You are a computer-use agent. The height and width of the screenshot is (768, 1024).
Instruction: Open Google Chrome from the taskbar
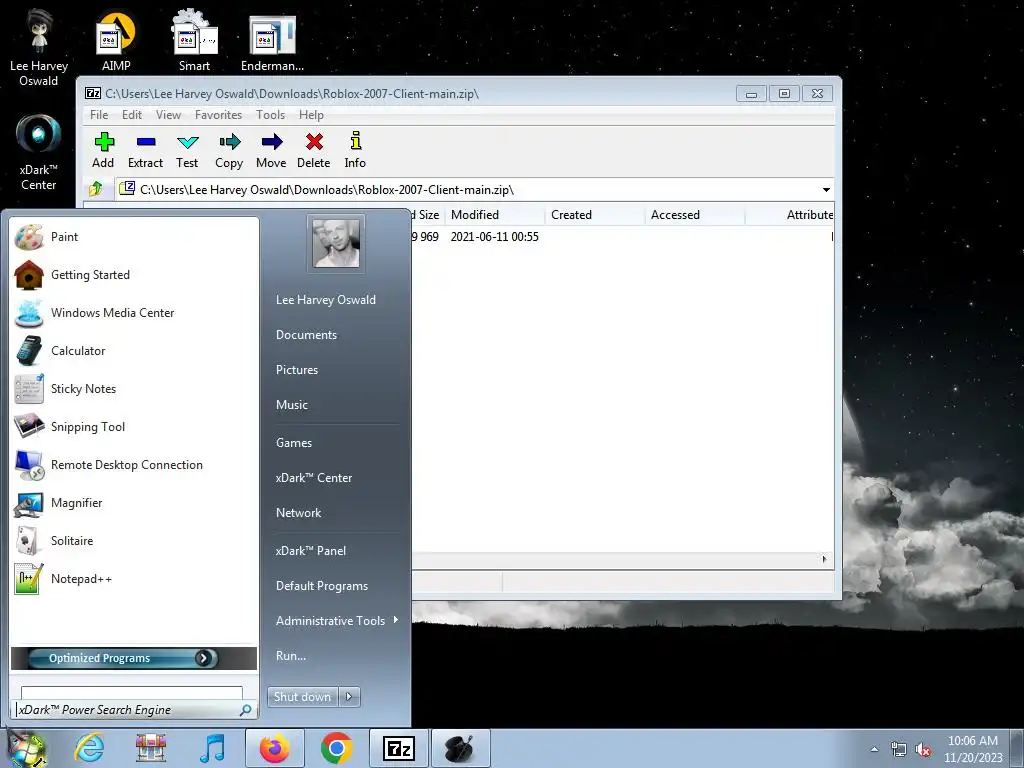336,748
